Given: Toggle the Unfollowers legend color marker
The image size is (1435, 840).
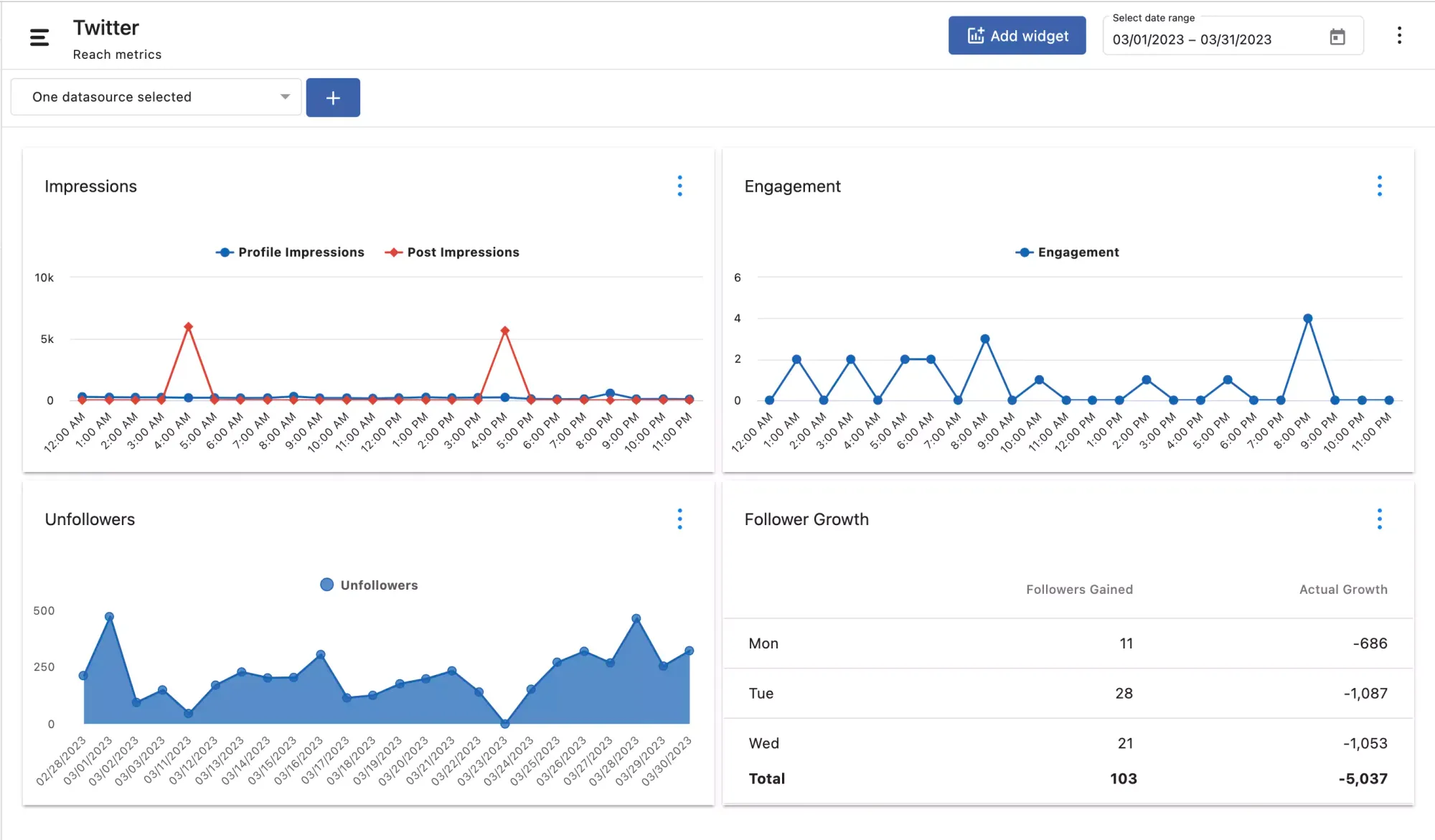Looking at the screenshot, I should point(326,585).
